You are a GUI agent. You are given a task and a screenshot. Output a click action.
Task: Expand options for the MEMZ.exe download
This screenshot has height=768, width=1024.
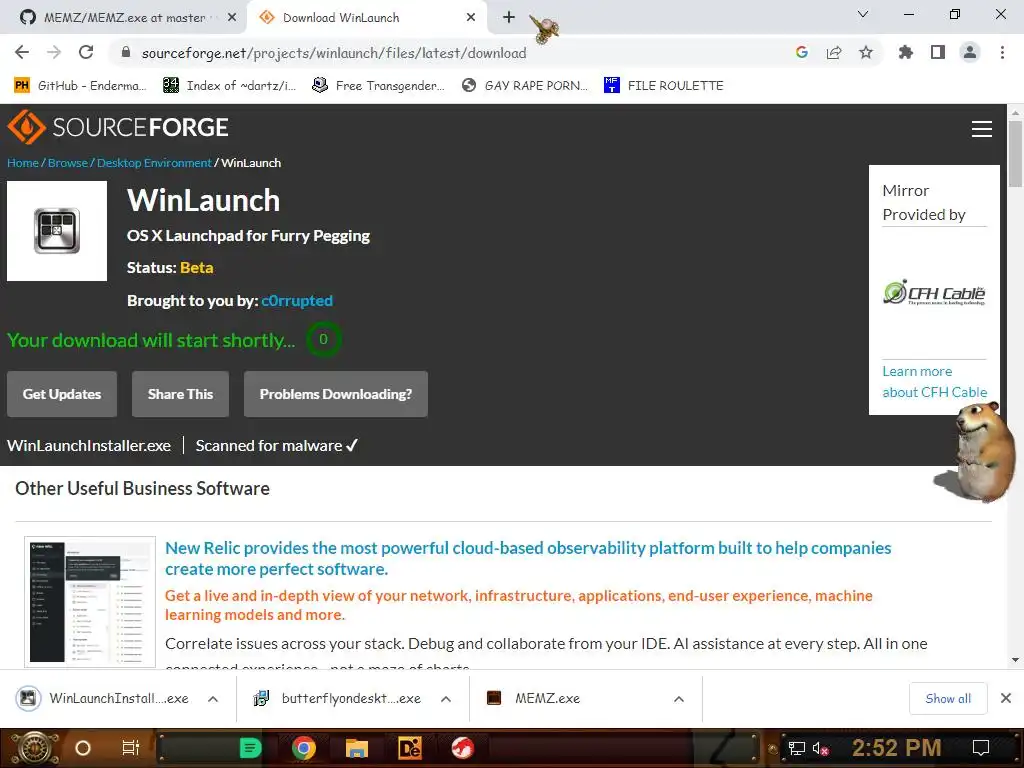(x=679, y=699)
